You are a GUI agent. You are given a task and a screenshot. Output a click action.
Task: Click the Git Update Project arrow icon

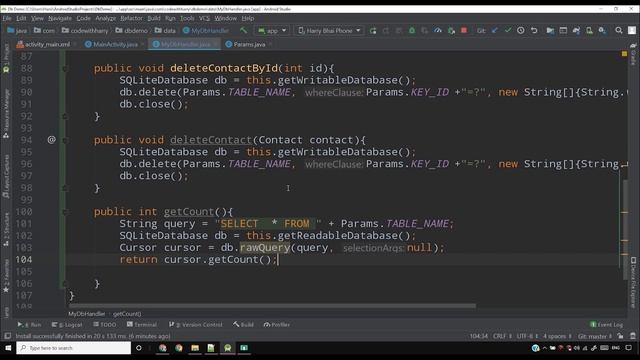[x=494, y=31]
